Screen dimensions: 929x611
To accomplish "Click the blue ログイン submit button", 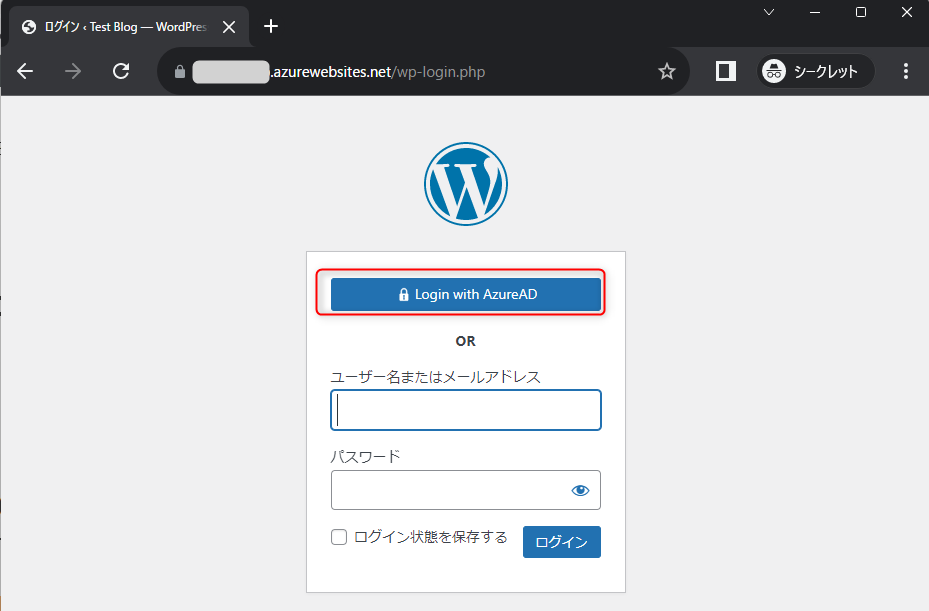I will 562,542.
